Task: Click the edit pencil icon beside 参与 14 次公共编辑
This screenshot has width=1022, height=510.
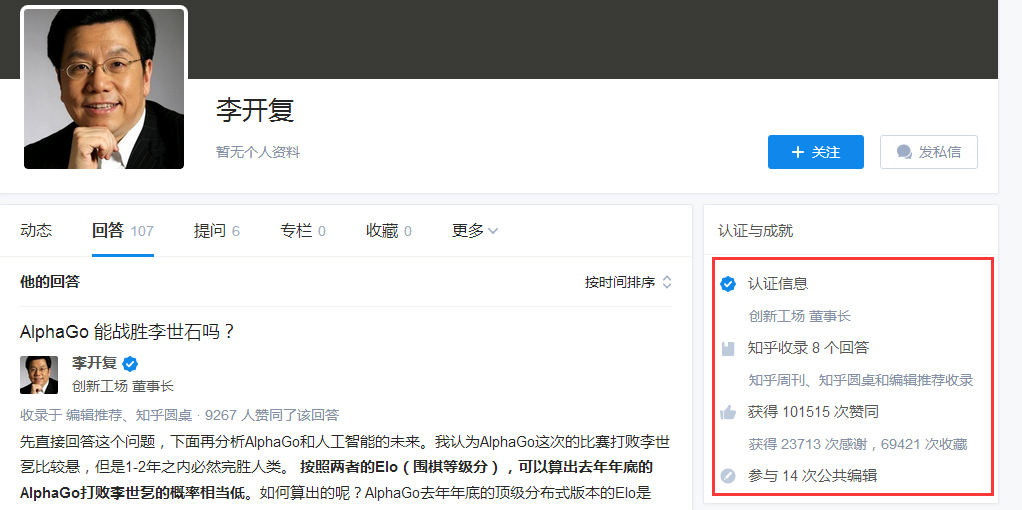Action: [728, 476]
